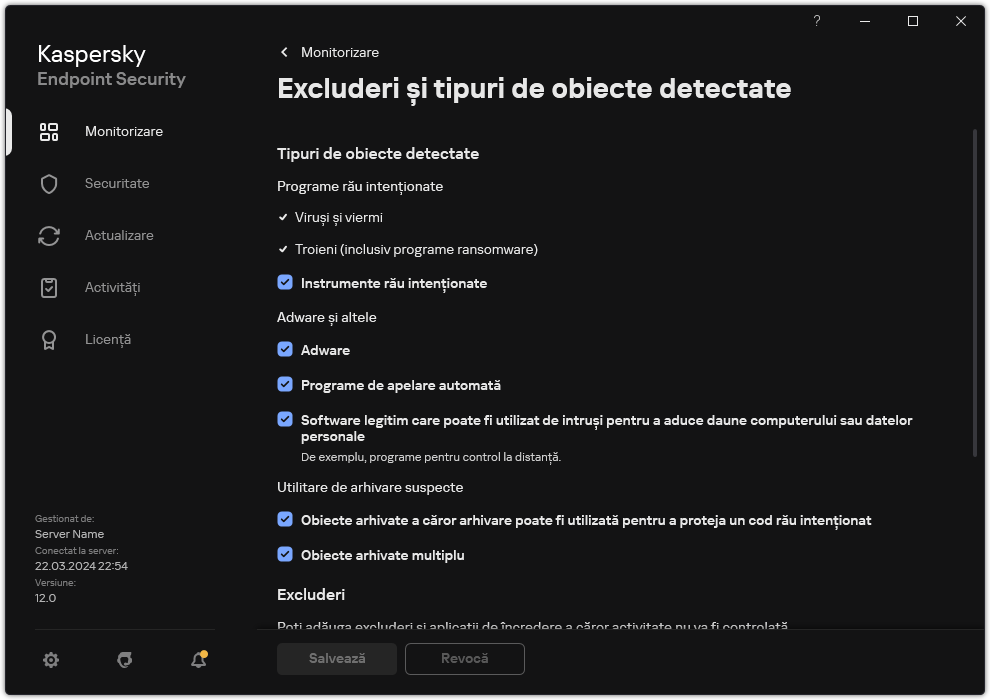
Task: Open application settings via the gear icon
Action: pyautogui.click(x=50, y=659)
